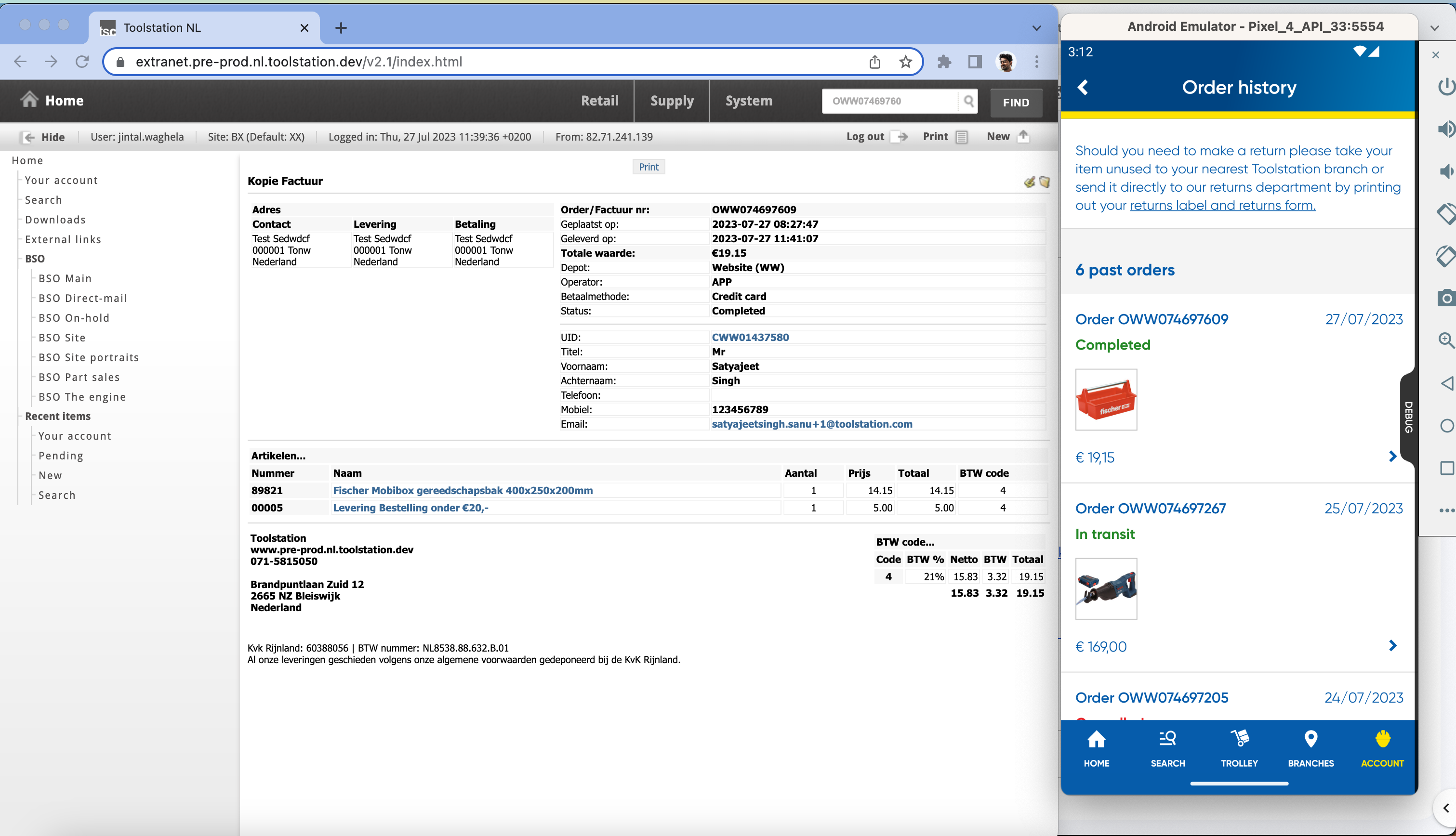Open the Retail menu
1456x836 pixels.
pos(600,101)
